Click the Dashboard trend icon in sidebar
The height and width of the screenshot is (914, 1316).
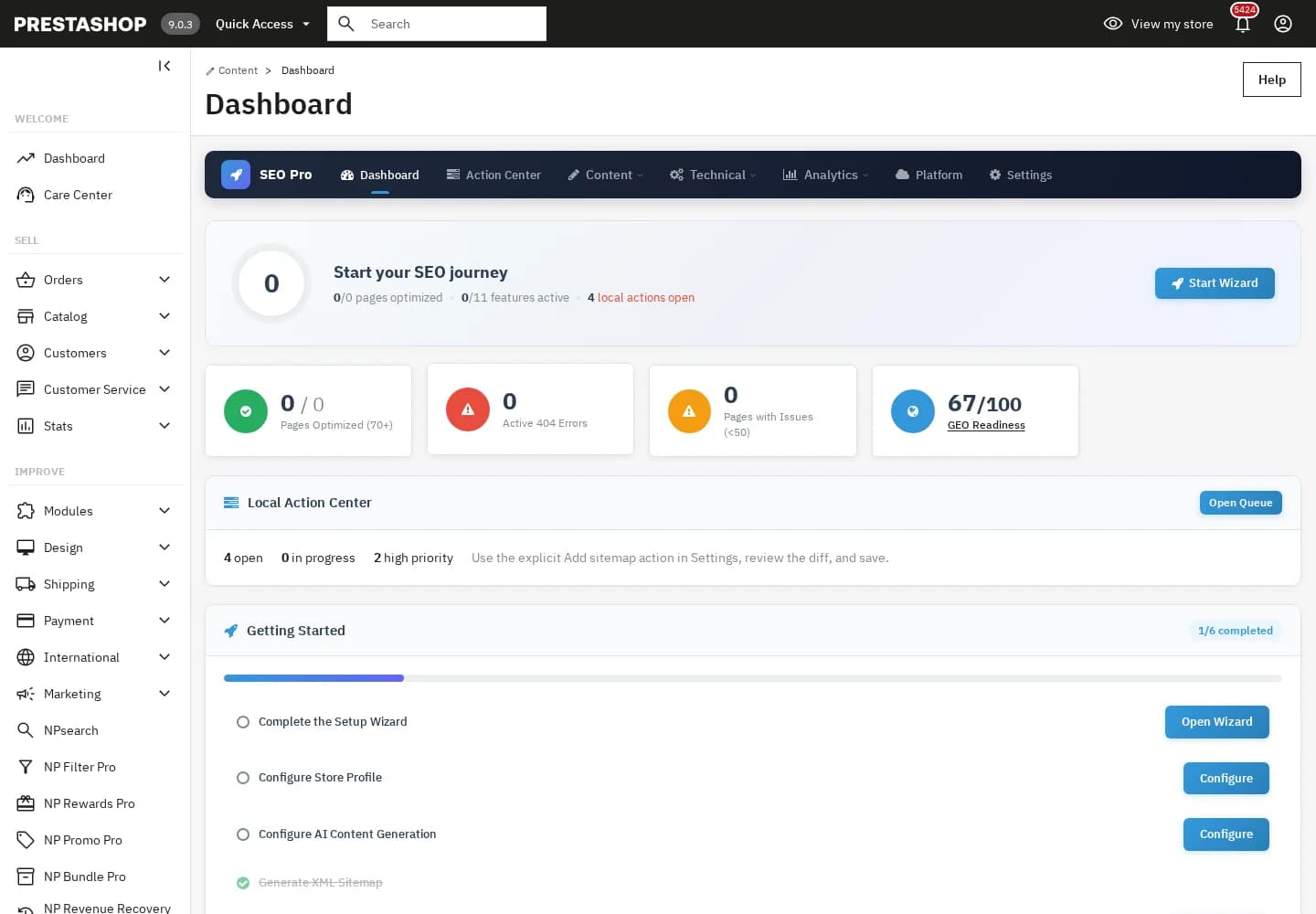point(26,158)
